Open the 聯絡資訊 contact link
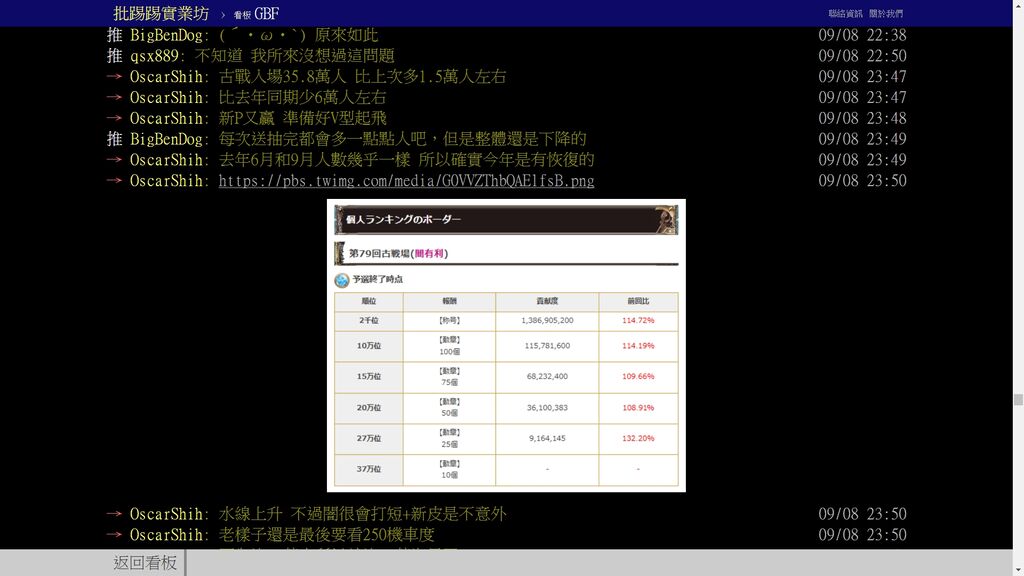The image size is (1024, 576). pyautogui.click(x=845, y=14)
